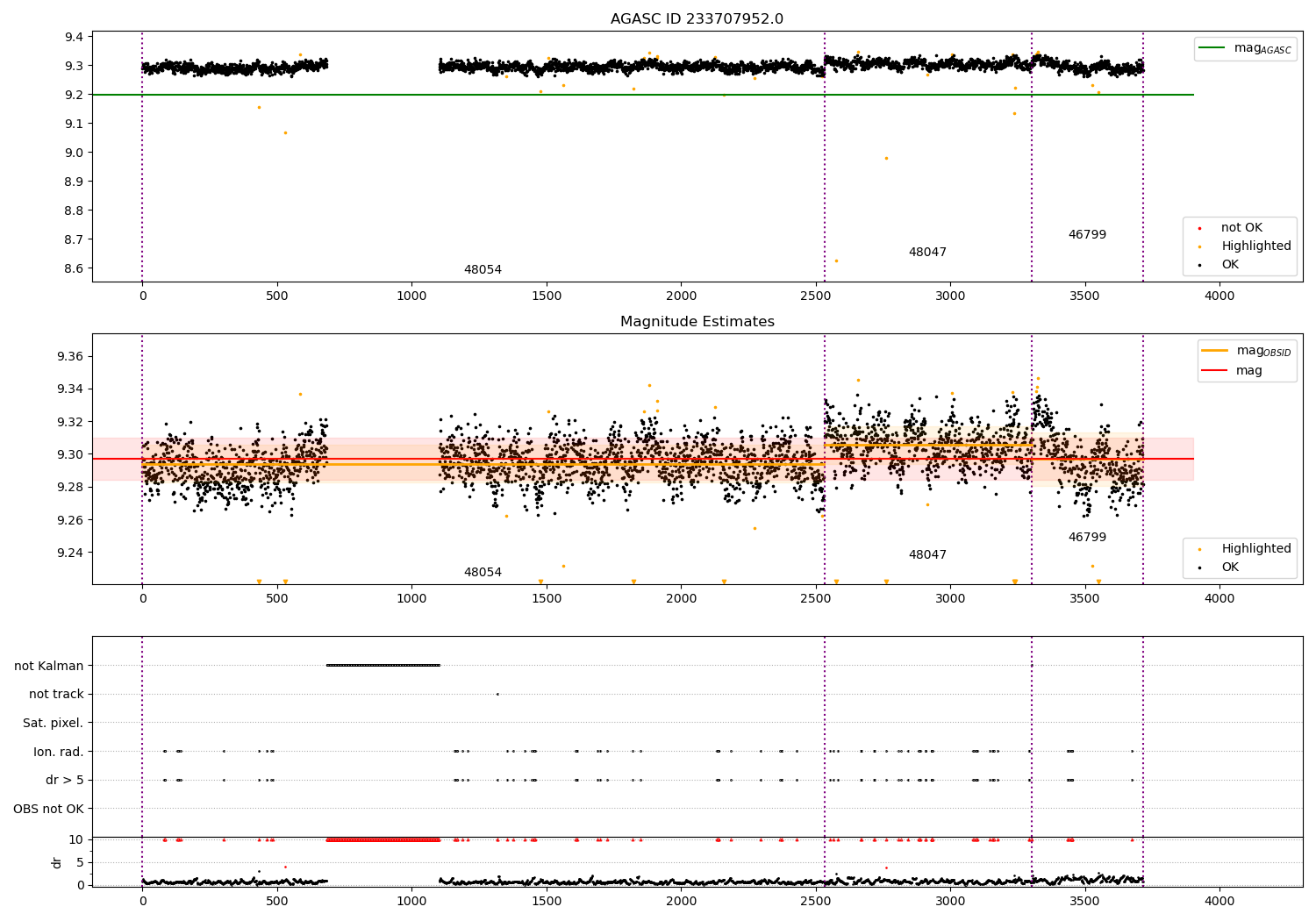This screenshot has height=921, width=1316.
Task: Click OBSID label 48054 in Magnitude Estimates plot
Action: (x=483, y=573)
